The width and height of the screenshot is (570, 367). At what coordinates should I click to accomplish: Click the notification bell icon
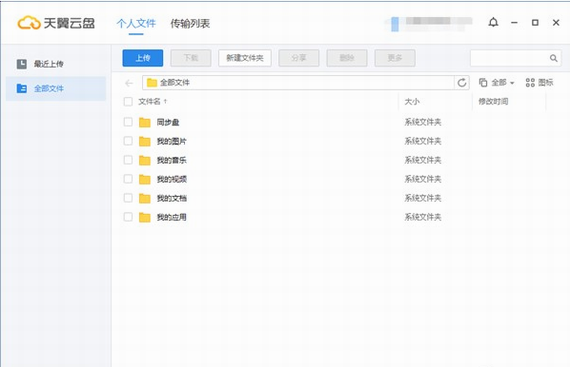coord(493,23)
